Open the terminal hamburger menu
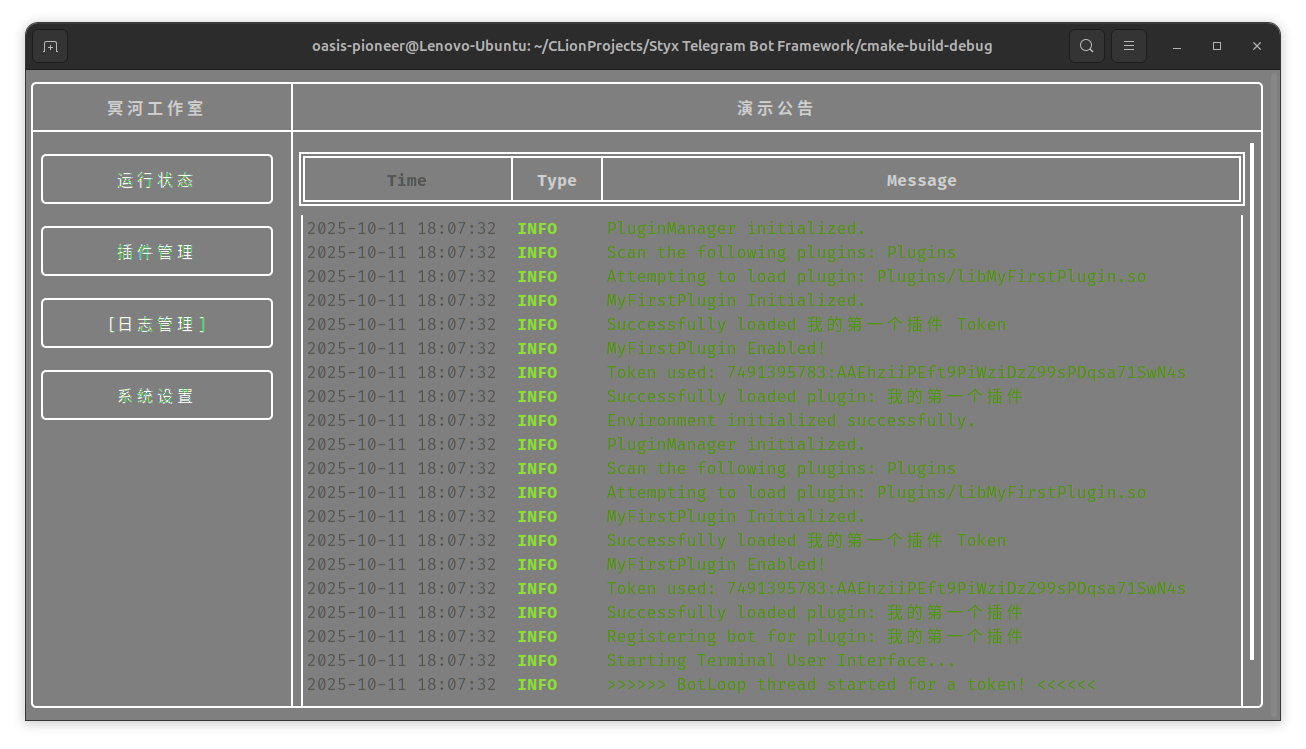The image size is (1306, 749). point(1129,46)
